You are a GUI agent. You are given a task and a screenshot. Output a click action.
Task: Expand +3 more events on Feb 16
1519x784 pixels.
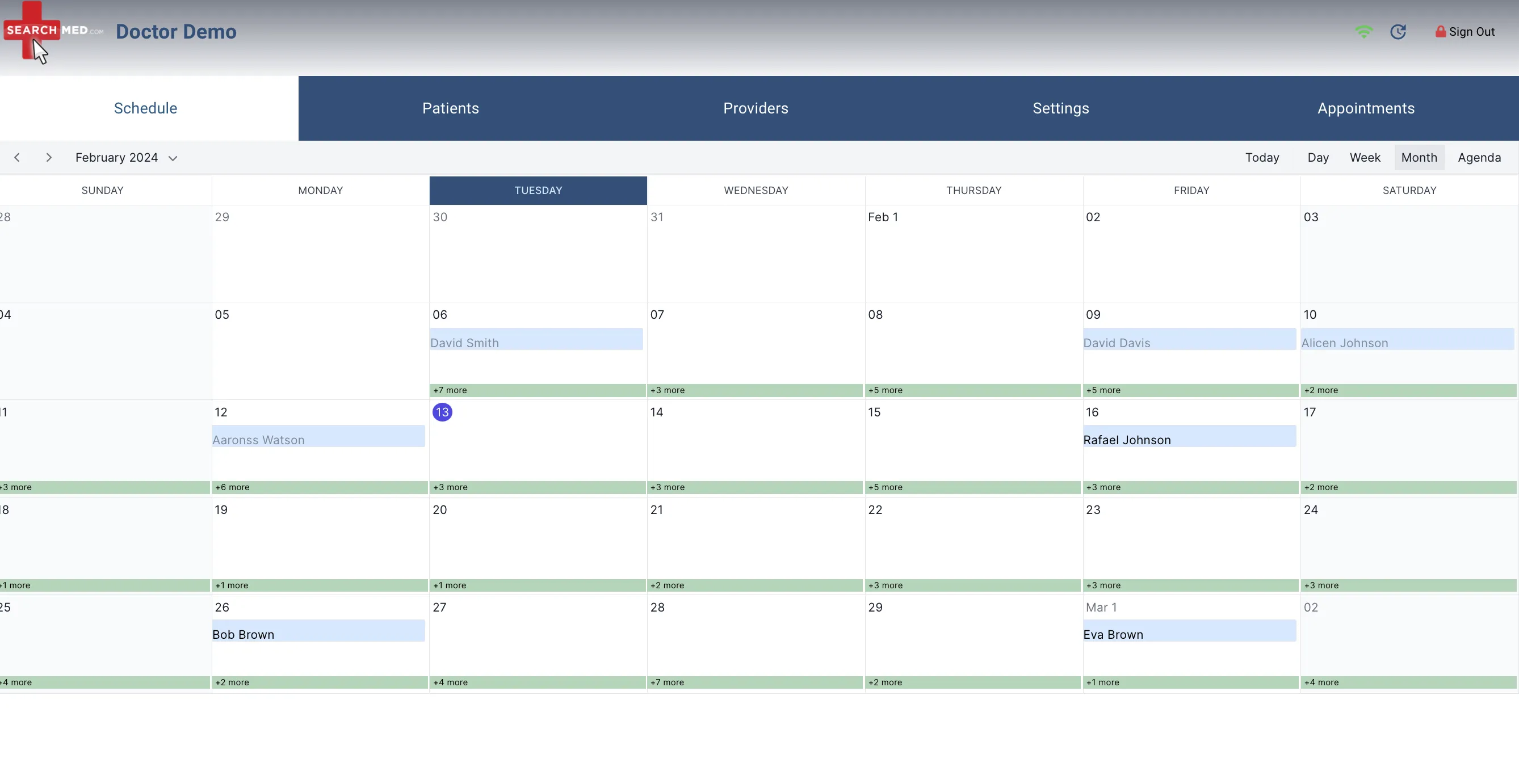click(1191, 487)
